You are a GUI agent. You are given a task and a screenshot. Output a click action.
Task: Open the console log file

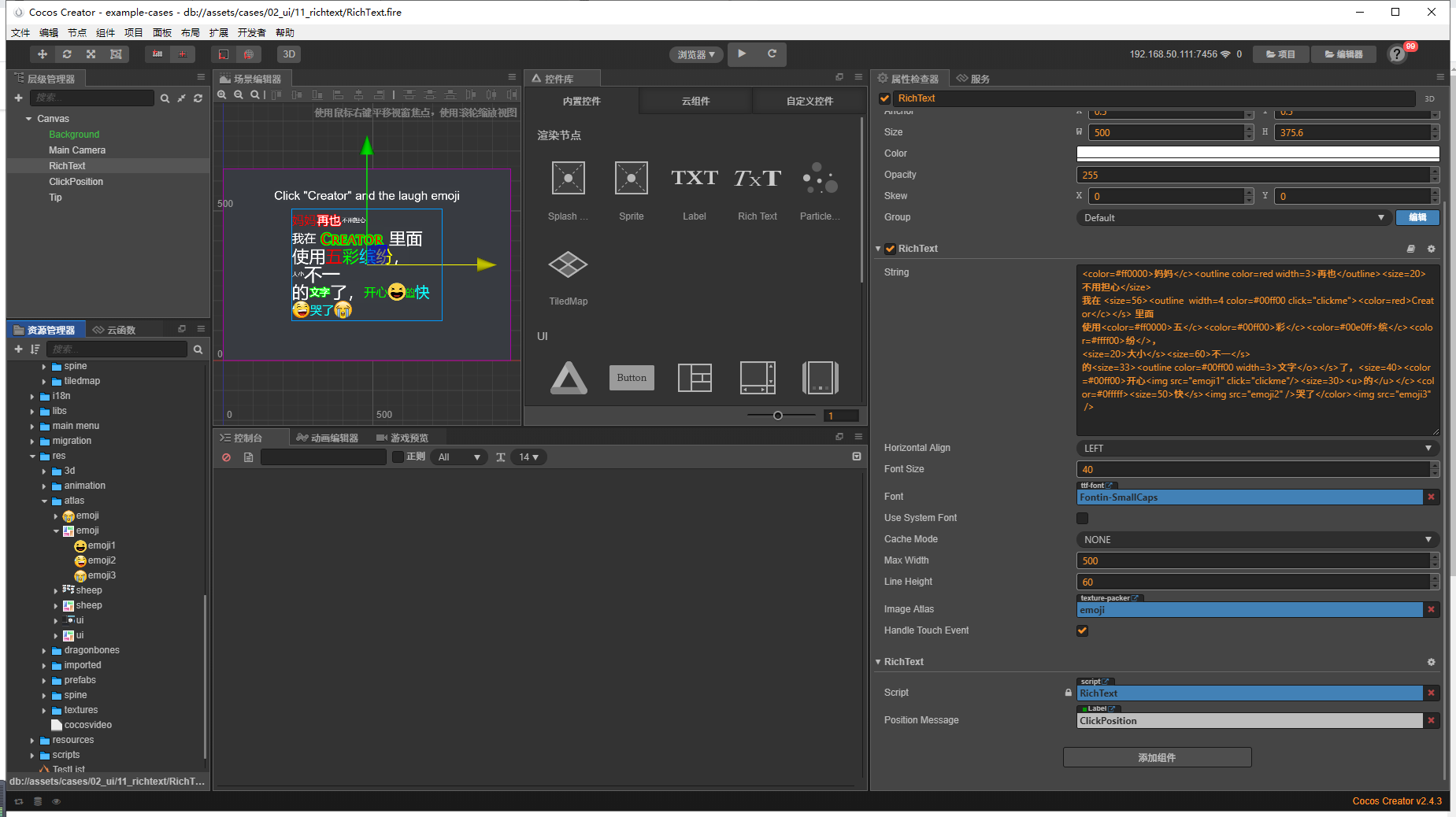(x=248, y=457)
